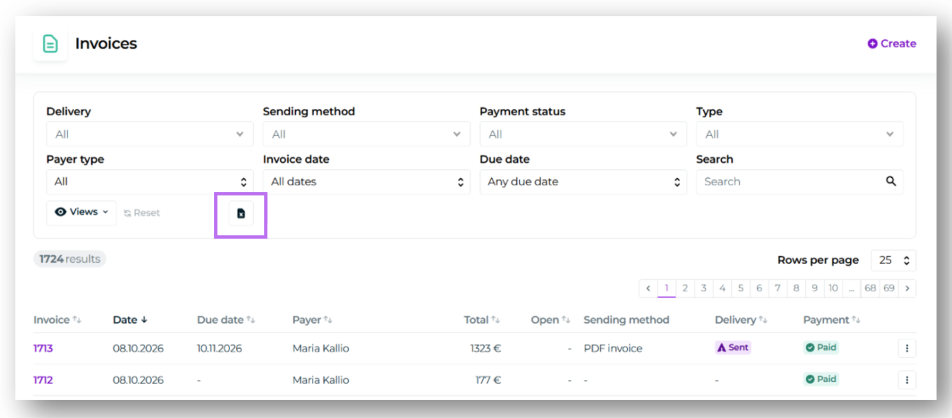Go to page 5 in pagination

point(741,288)
